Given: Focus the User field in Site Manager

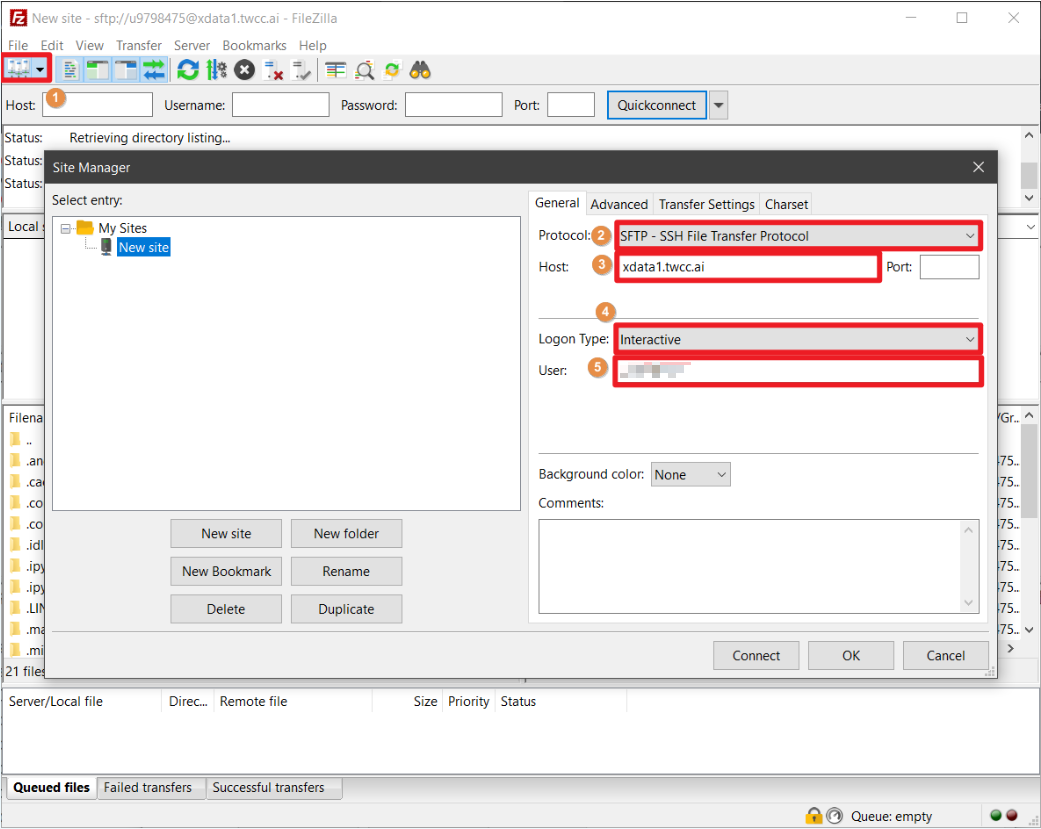Looking at the screenshot, I should pos(797,370).
